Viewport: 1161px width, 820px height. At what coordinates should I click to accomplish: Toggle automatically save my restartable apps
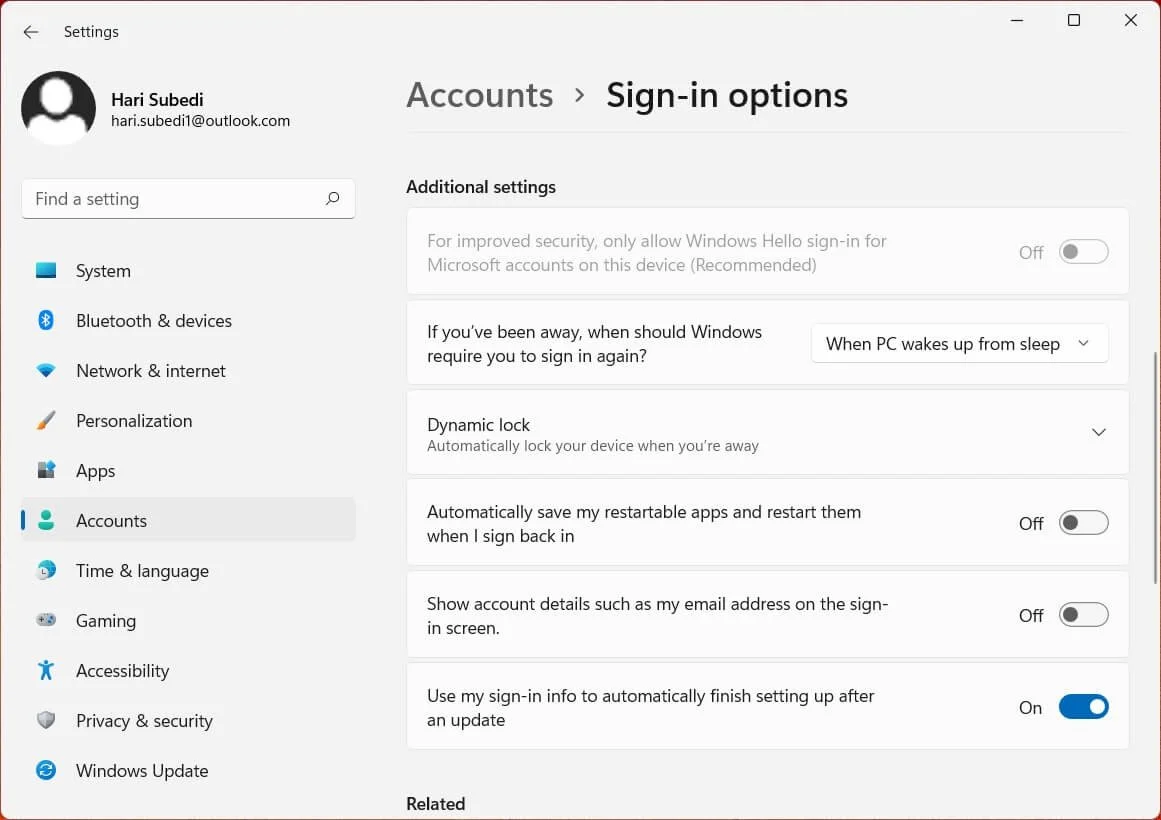point(1083,522)
